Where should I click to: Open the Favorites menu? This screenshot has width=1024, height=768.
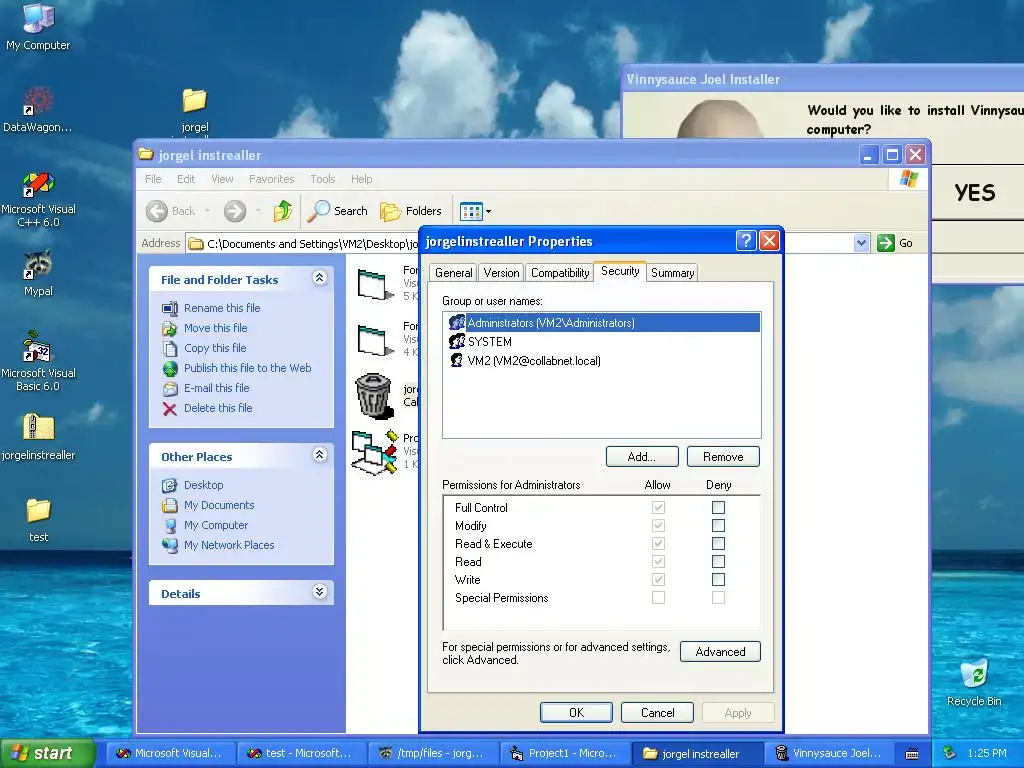[x=272, y=179]
